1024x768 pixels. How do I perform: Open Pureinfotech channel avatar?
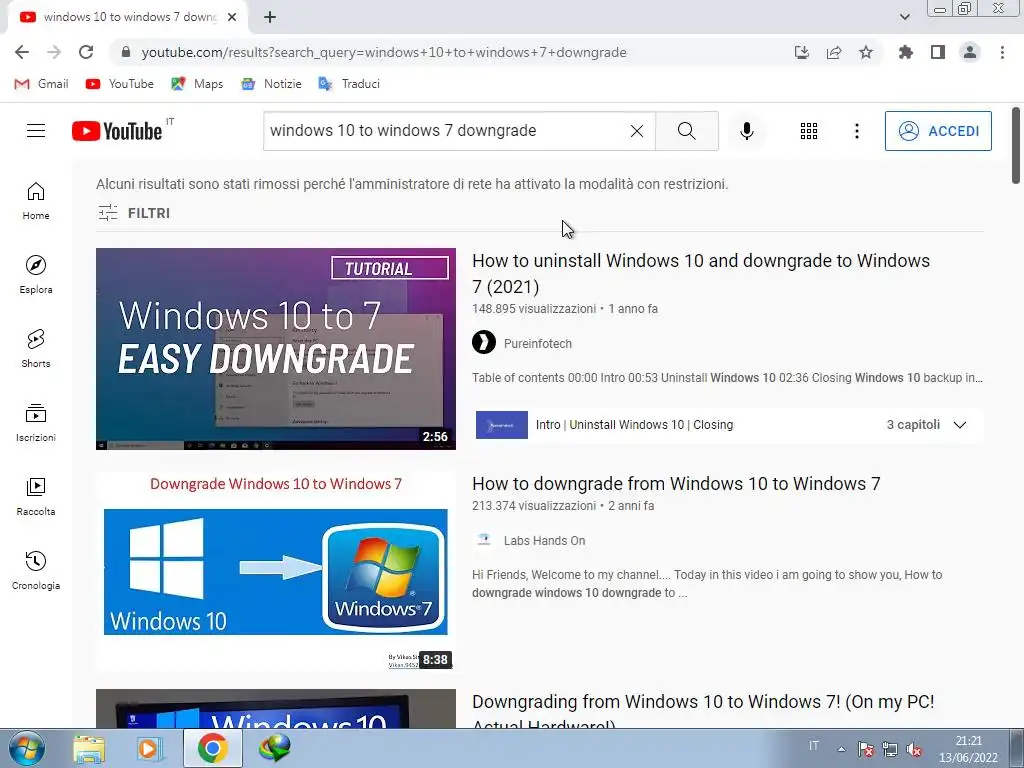click(484, 342)
